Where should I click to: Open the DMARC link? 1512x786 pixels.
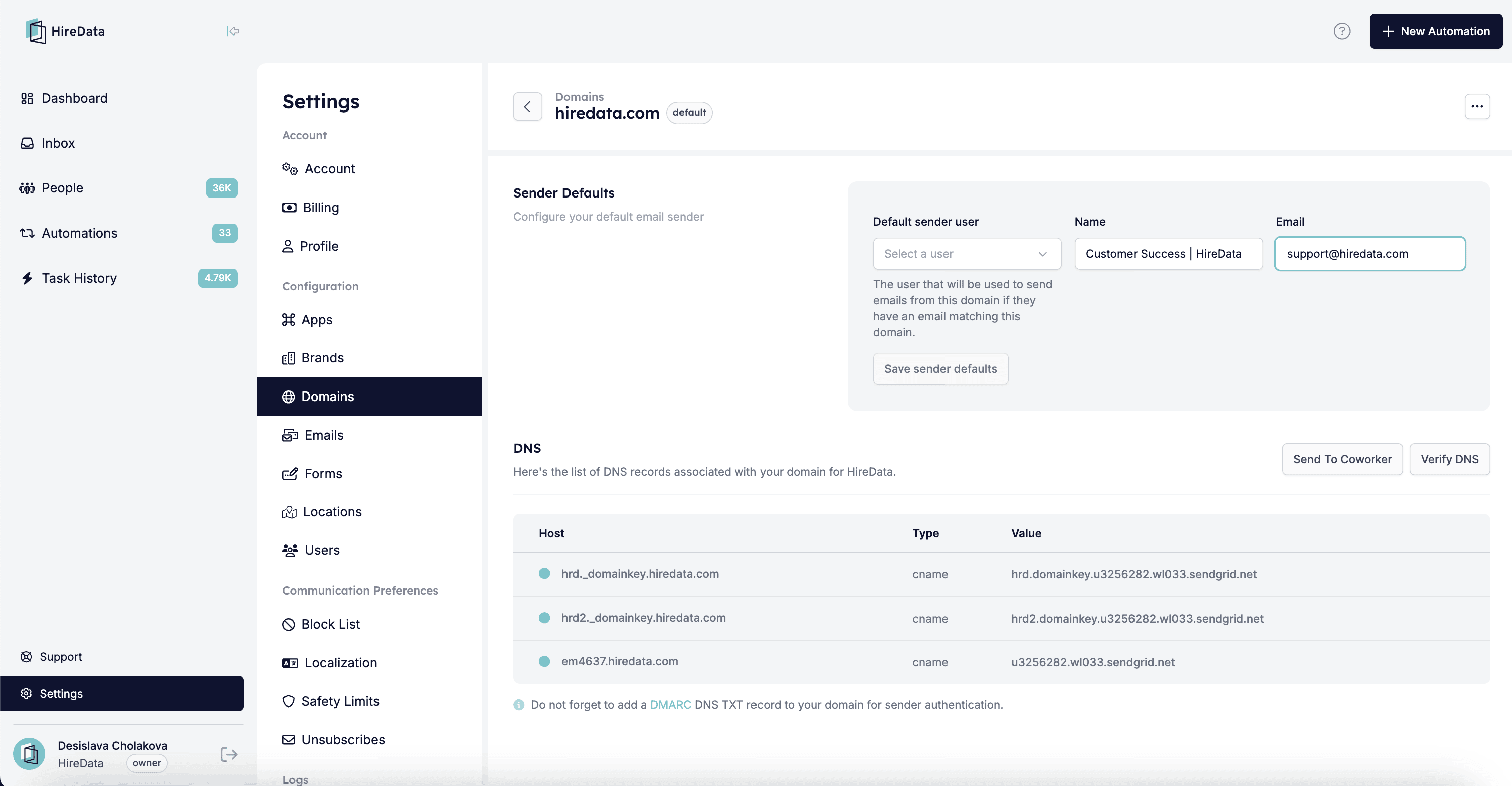[670, 705]
